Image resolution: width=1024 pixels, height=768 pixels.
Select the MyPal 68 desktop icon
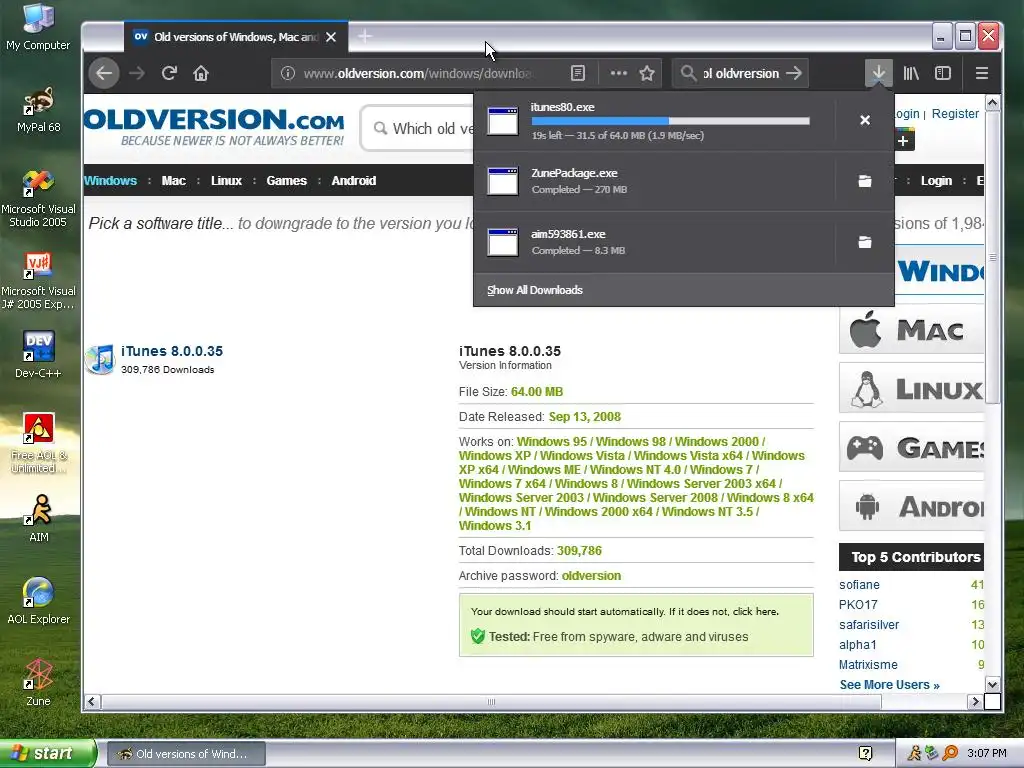pyautogui.click(x=39, y=111)
